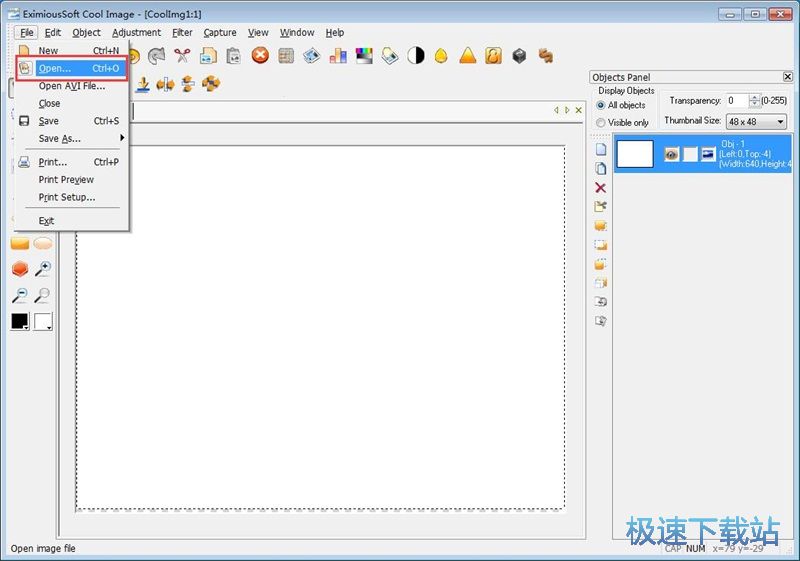Viewport: 800px width, 561px height.
Task: Click the scissors cut icon in toolbar
Action: (182, 56)
